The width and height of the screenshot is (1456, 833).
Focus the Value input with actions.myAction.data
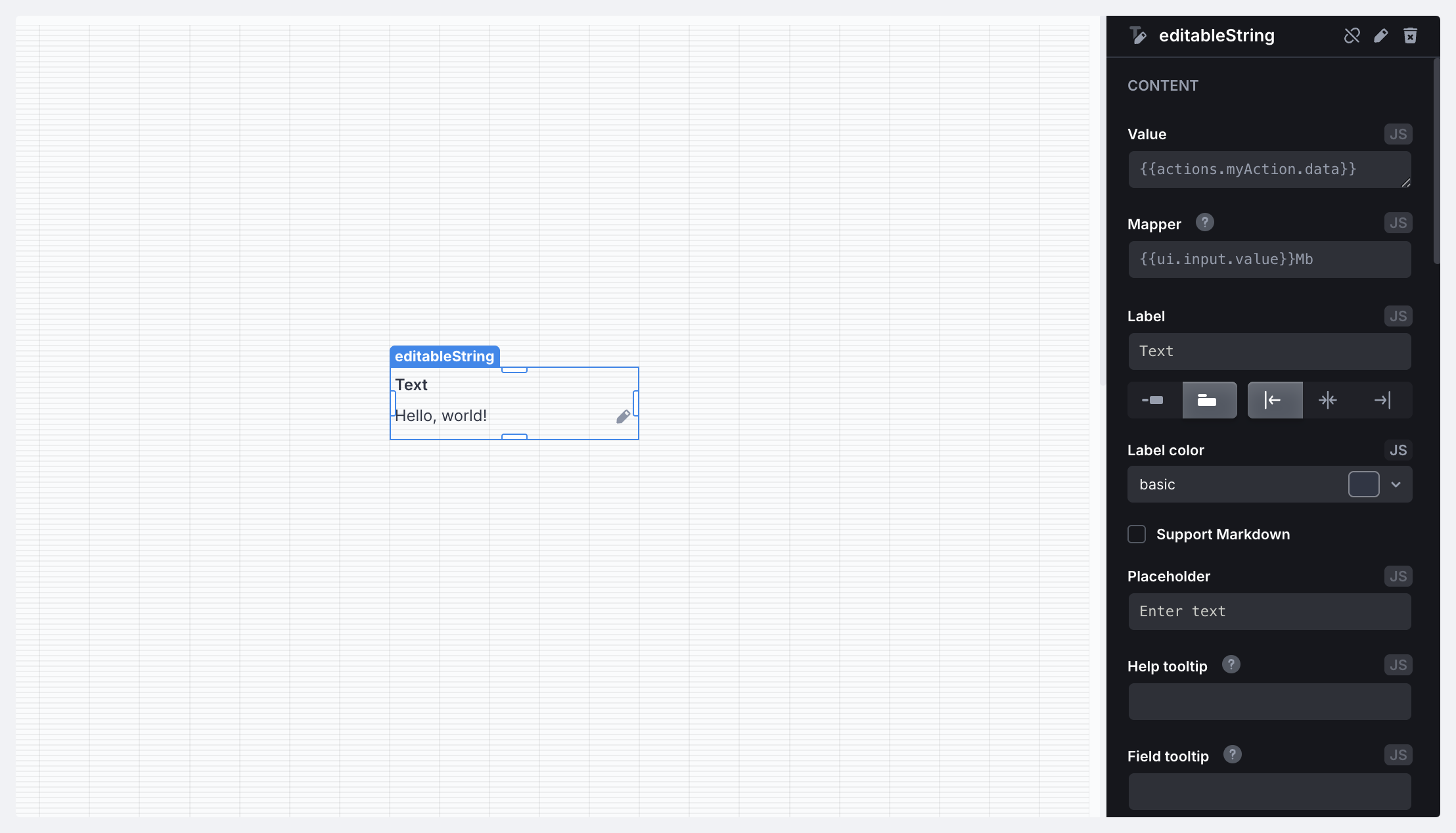coord(1269,169)
